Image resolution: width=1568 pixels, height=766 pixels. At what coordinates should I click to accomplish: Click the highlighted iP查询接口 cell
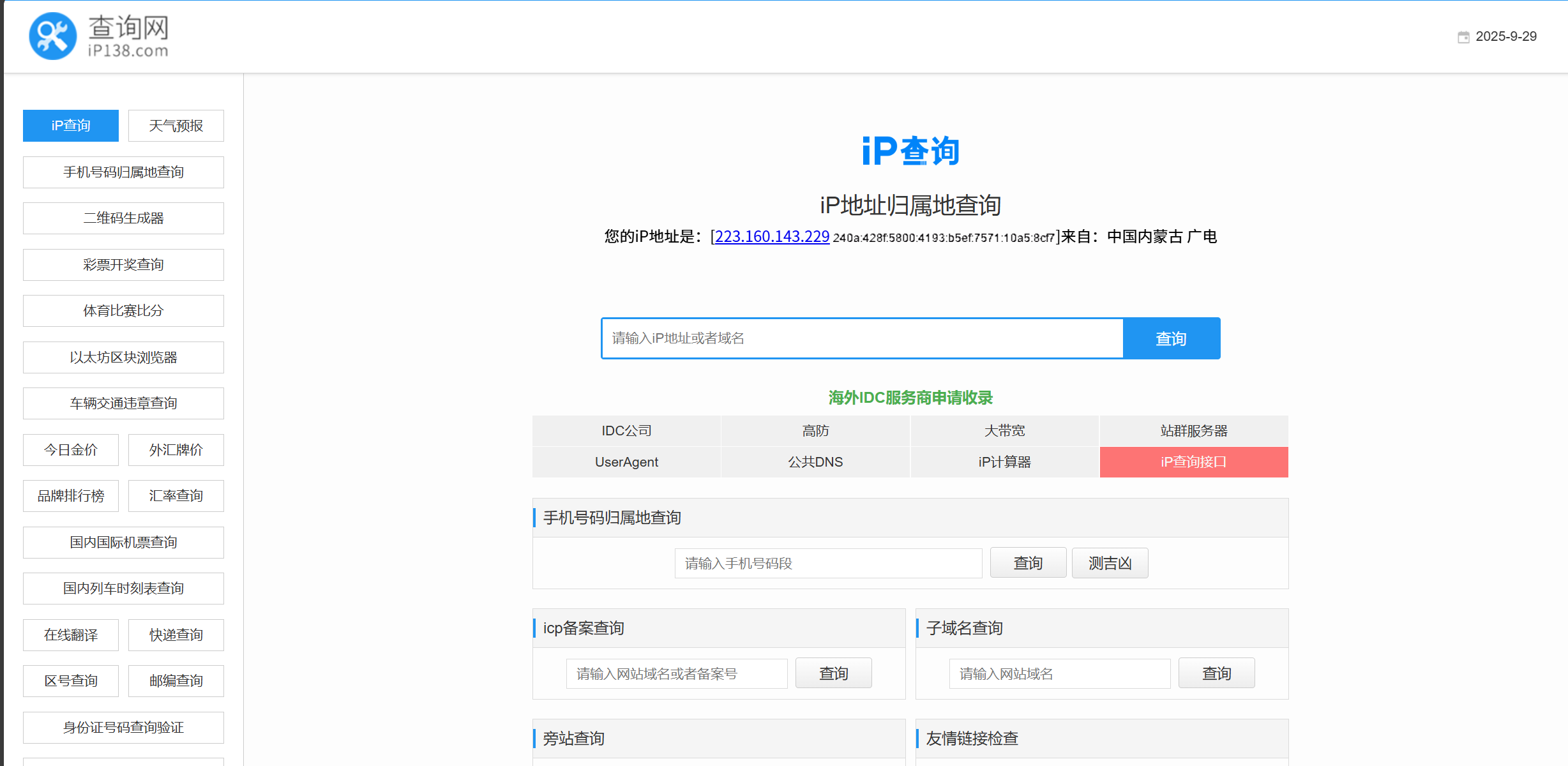(x=1193, y=462)
